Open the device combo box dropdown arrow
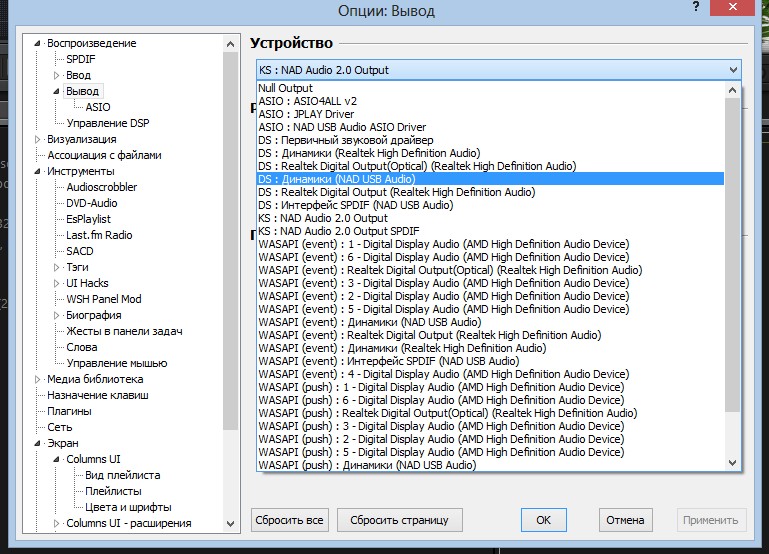 (x=733, y=70)
